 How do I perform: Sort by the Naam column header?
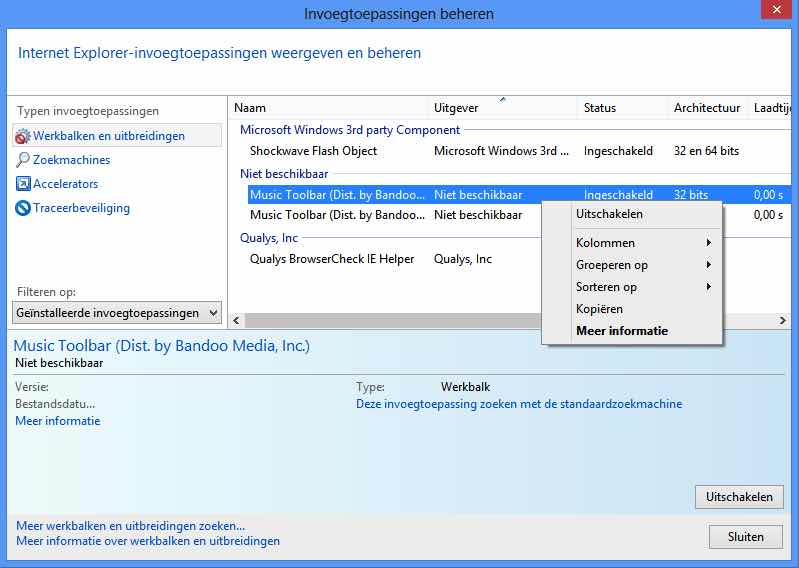click(x=329, y=108)
